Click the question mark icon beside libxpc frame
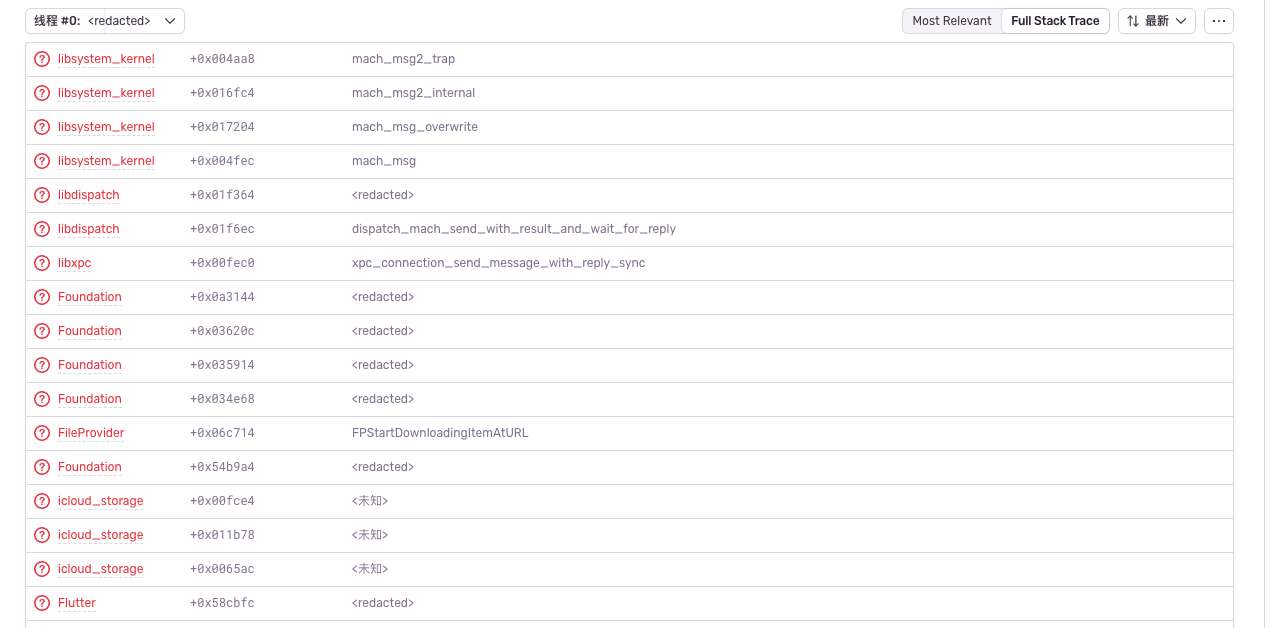Image resolution: width=1285 pixels, height=628 pixels. pos(41,263)
